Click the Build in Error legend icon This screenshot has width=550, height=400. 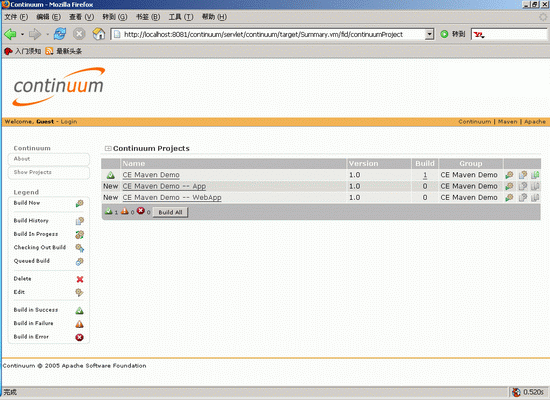click(x=80, y=337)
